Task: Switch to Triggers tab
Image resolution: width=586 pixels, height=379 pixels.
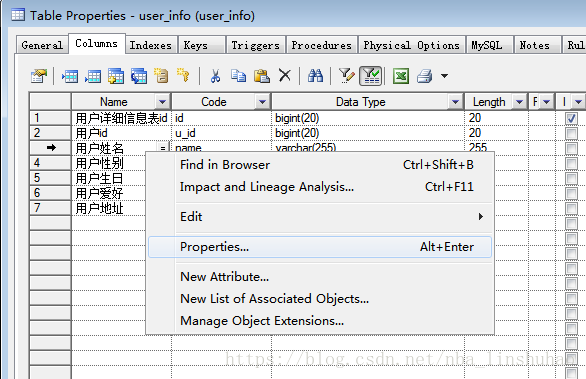Action: (x=256, y=45)
